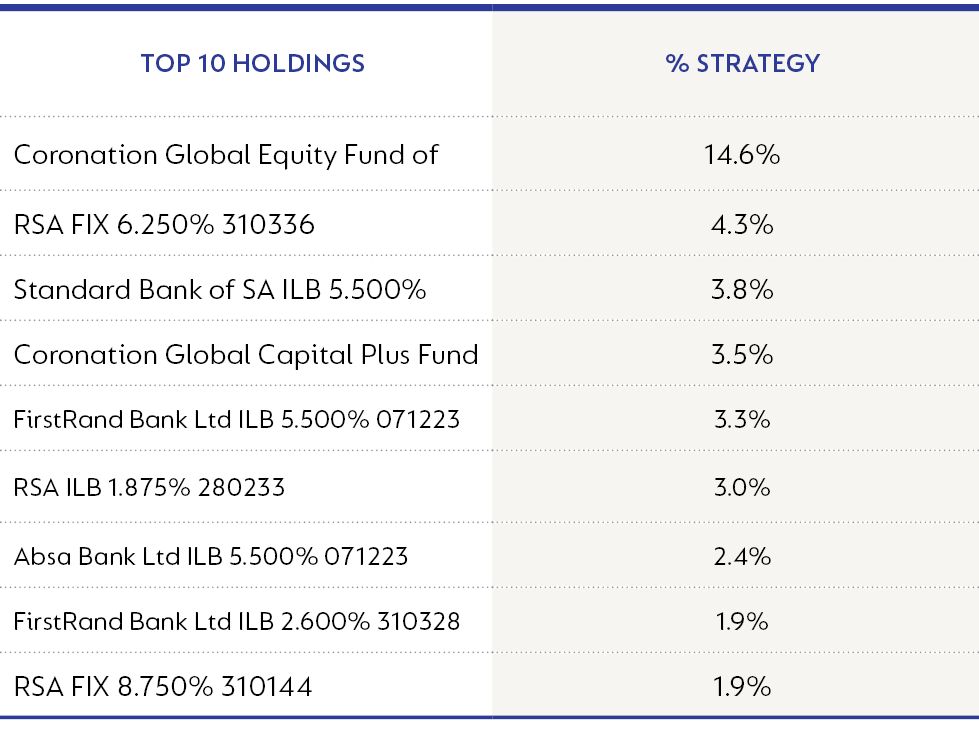
Task: Select Absa Bank Ltd ILB 5.500% holding
Action: point(211,555)
